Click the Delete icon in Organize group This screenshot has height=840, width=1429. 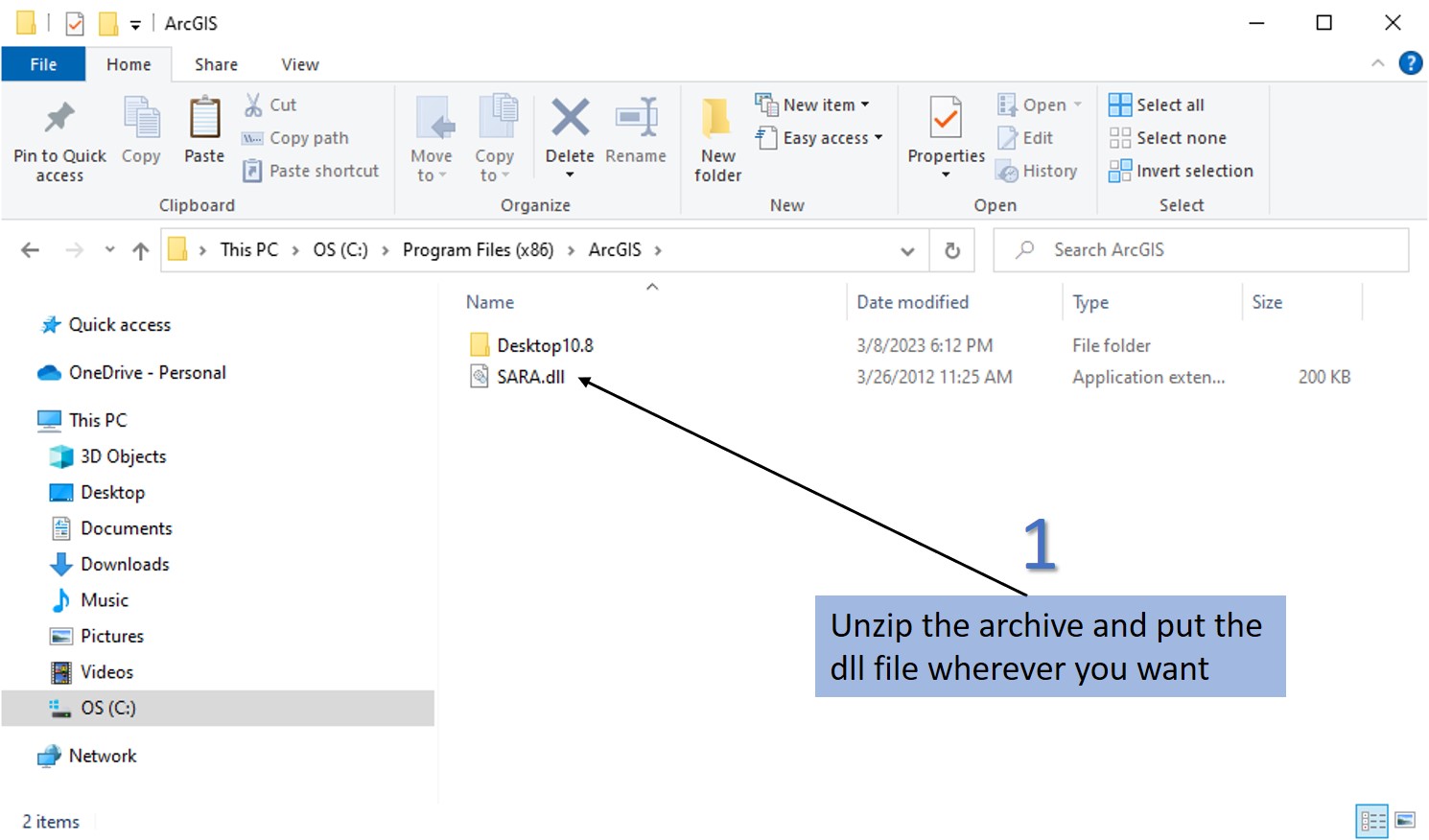coord(570,119)
